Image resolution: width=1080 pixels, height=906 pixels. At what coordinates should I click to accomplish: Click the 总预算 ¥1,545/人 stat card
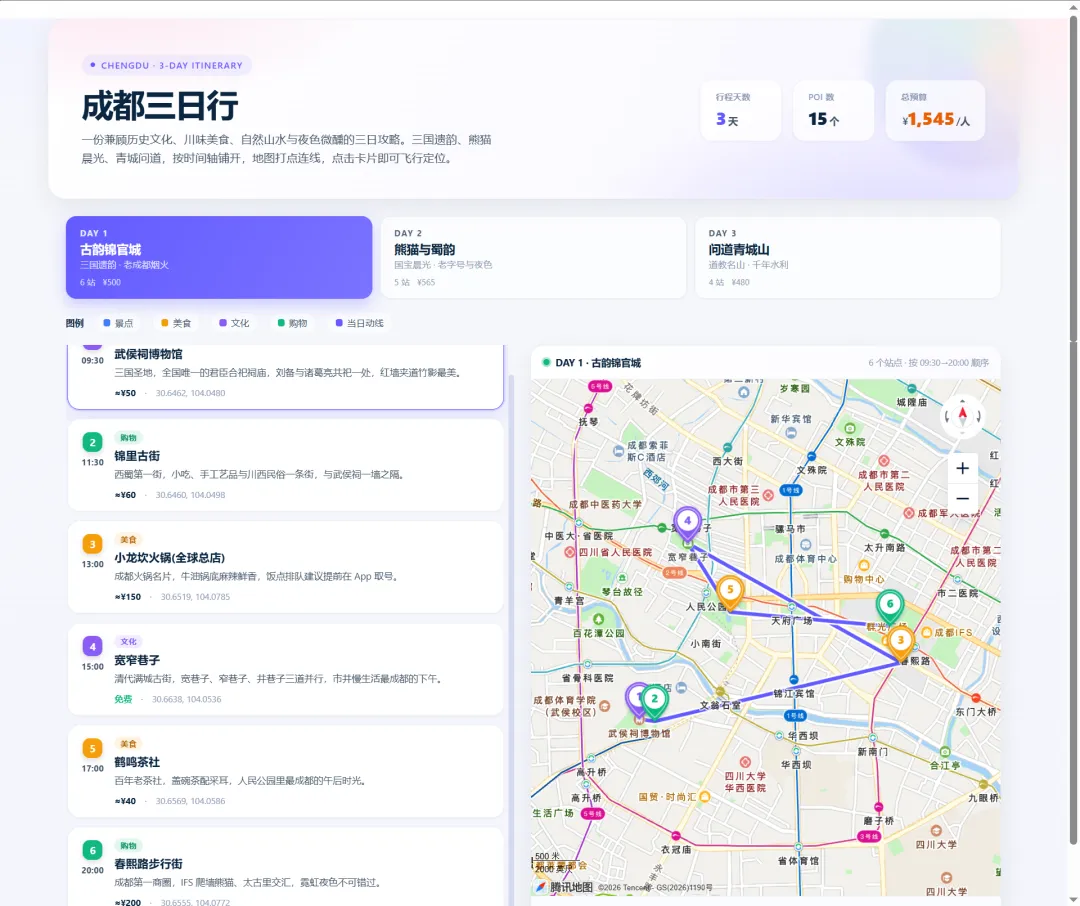pos(935,110)
